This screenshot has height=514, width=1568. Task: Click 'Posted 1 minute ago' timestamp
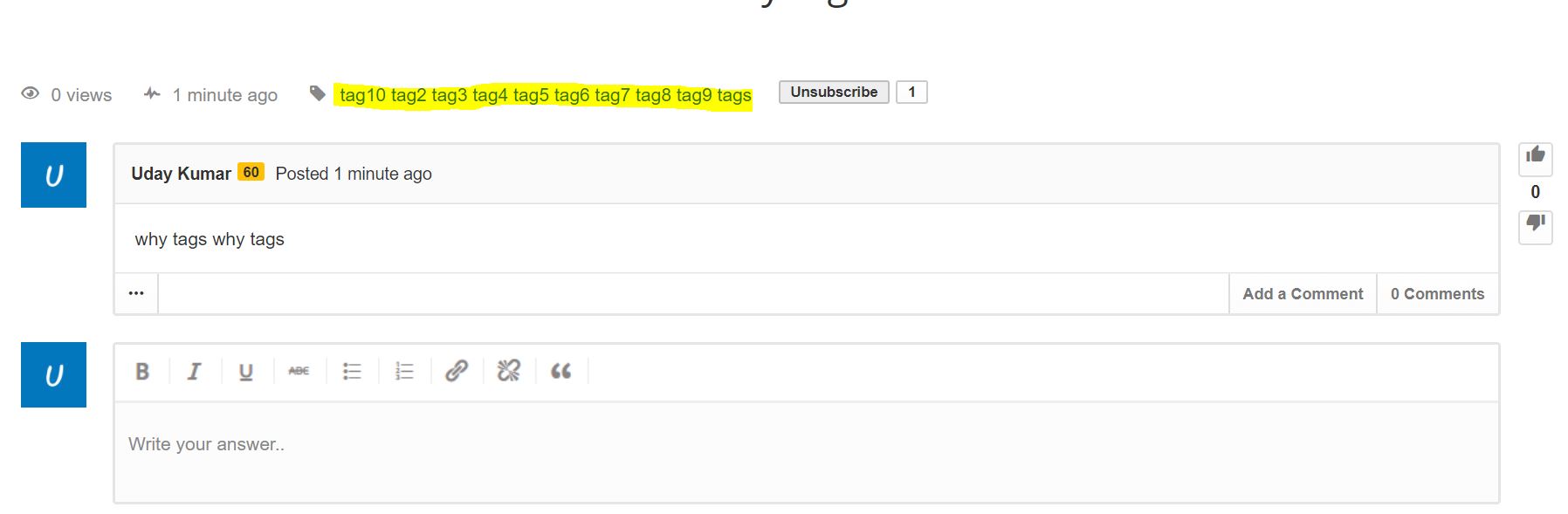(354, 174)
